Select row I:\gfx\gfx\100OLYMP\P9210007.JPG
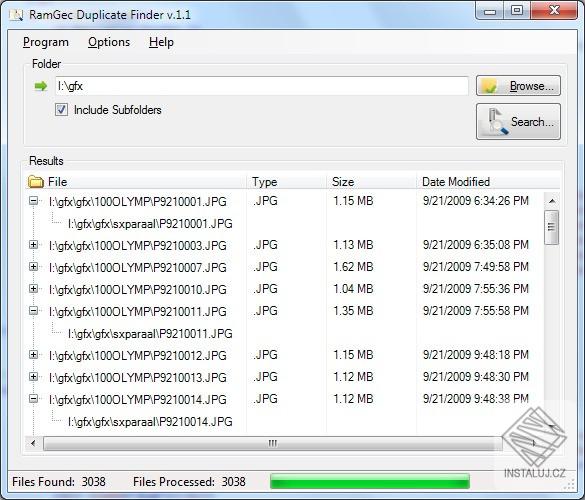The height and width of the screenshot is (500, 585). 138,268
